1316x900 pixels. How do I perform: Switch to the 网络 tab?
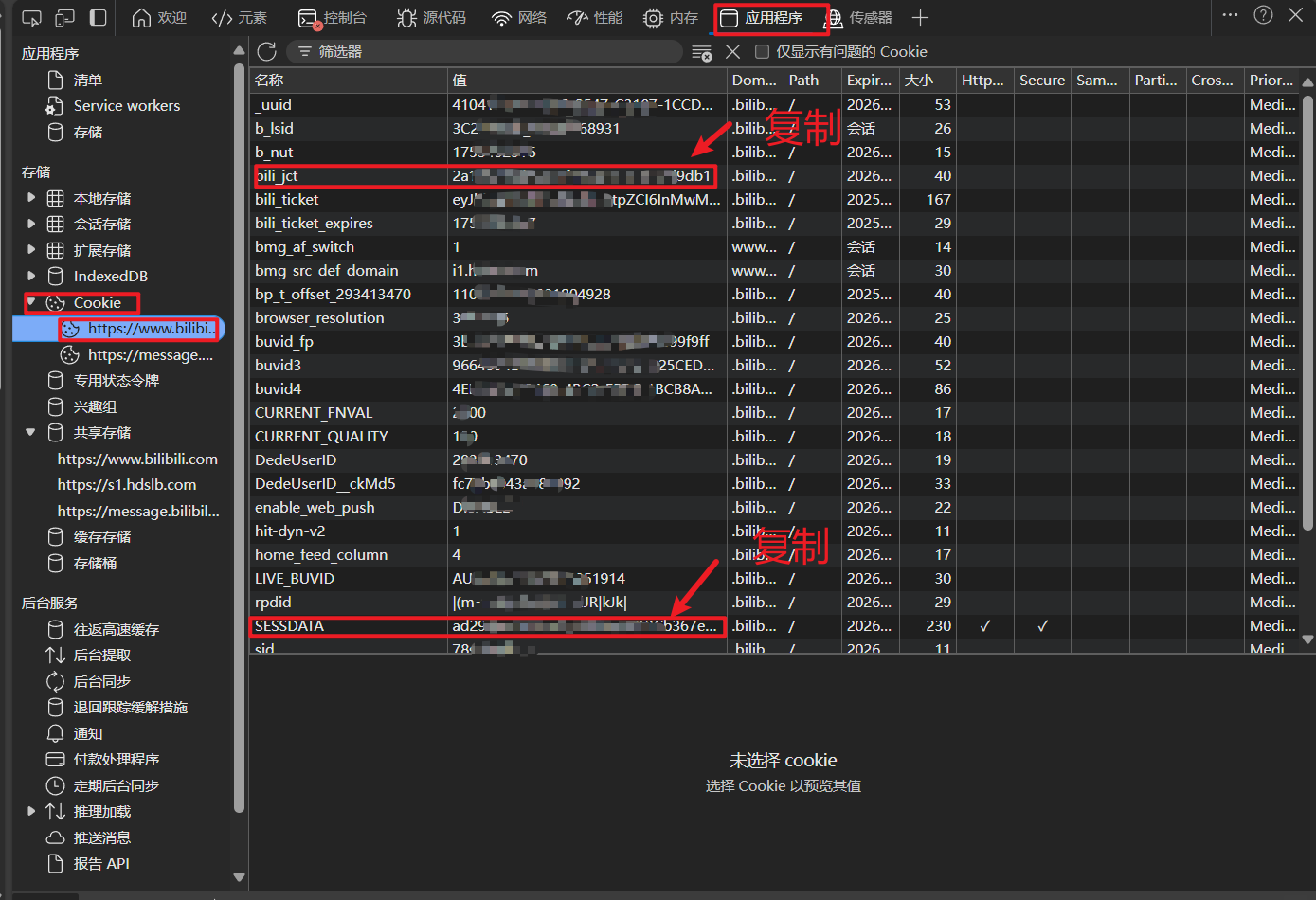519,18
